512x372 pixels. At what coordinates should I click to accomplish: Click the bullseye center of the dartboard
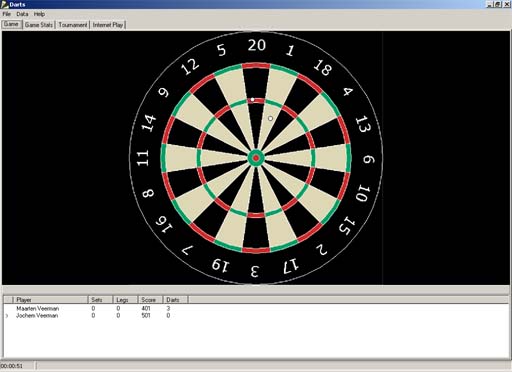point(256,158)
